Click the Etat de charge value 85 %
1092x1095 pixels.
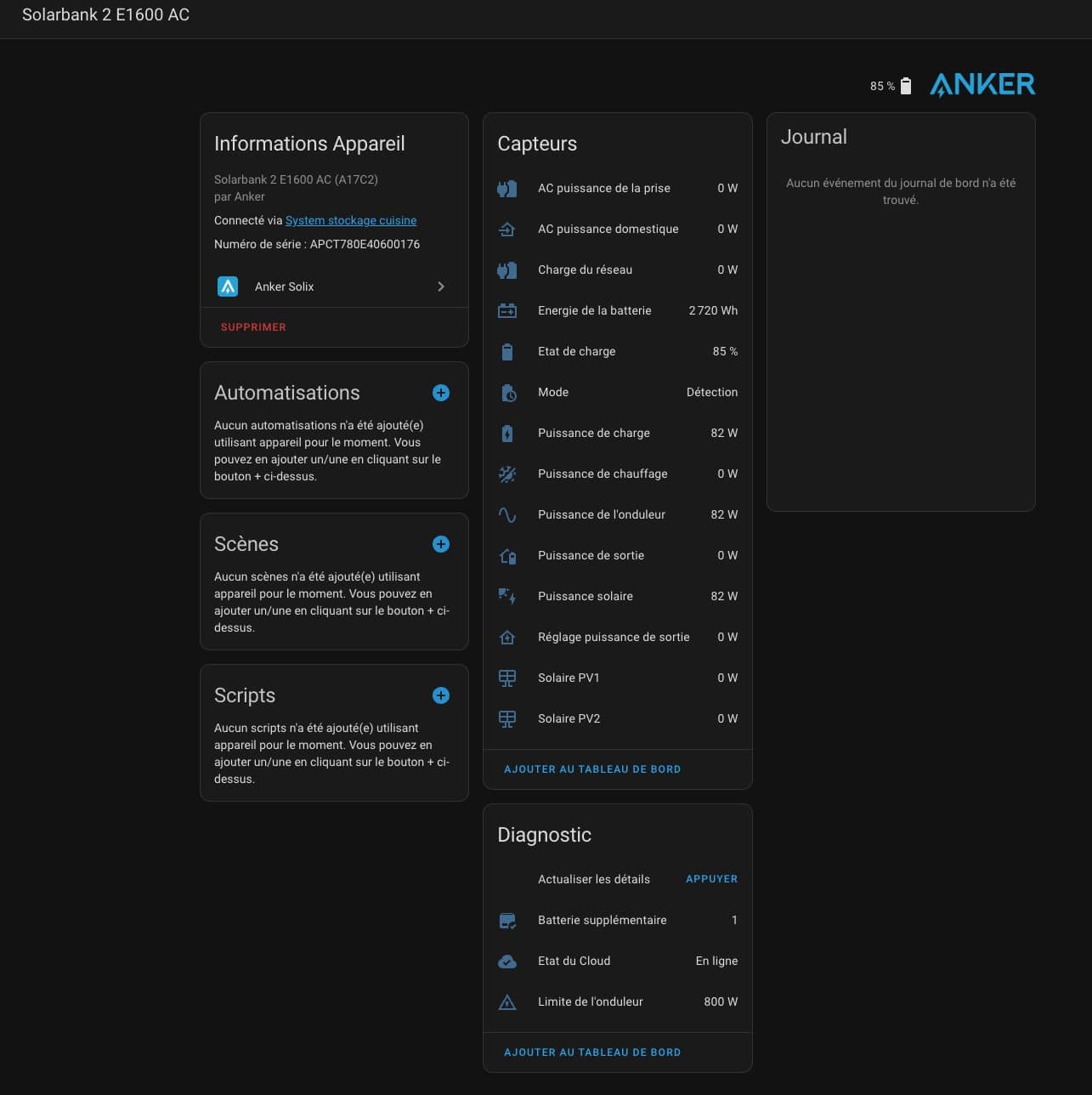[x=725, y=351]
